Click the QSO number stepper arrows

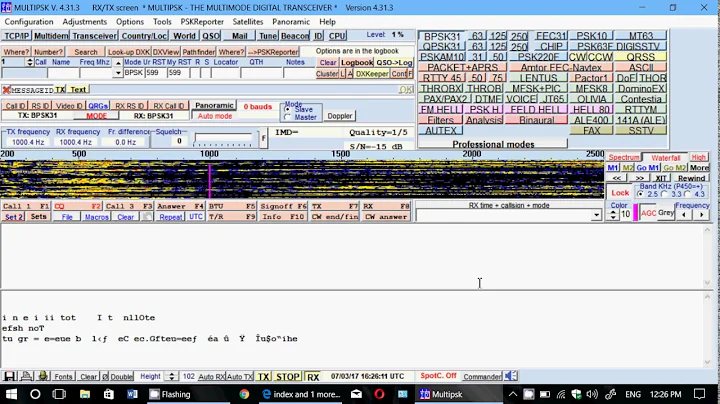tap(29, 62)
